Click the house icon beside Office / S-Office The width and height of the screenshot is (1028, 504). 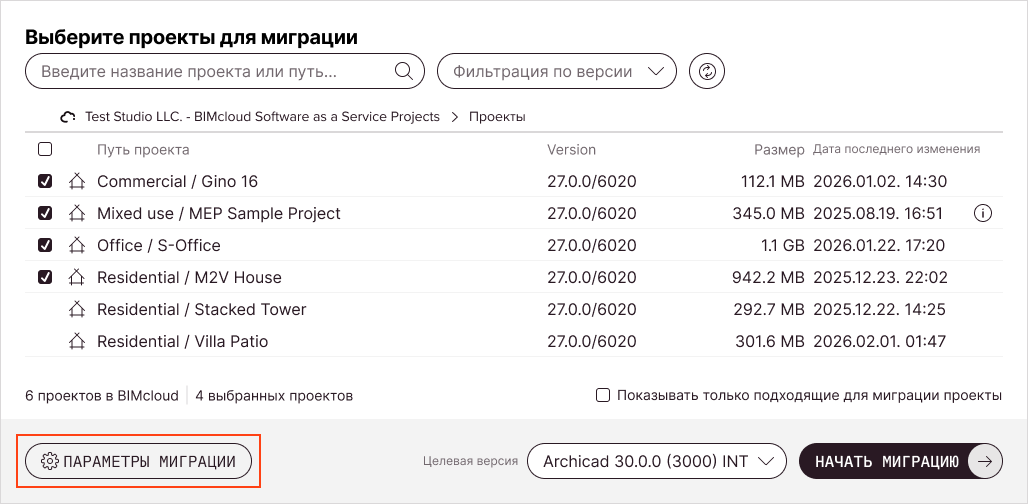(77, 245)
